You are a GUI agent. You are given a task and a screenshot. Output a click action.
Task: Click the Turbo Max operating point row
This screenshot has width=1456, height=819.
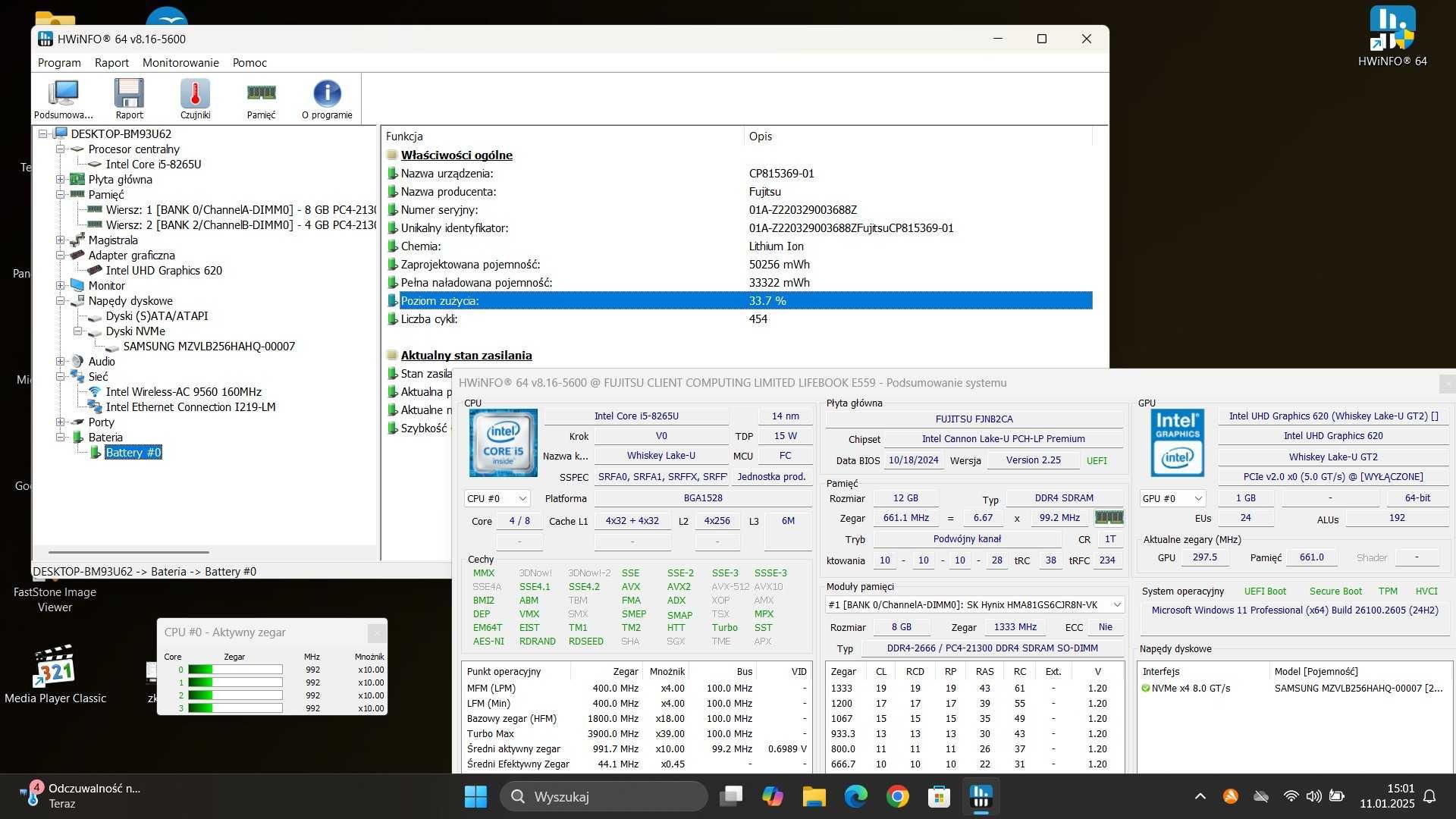[x=637, y=734]
